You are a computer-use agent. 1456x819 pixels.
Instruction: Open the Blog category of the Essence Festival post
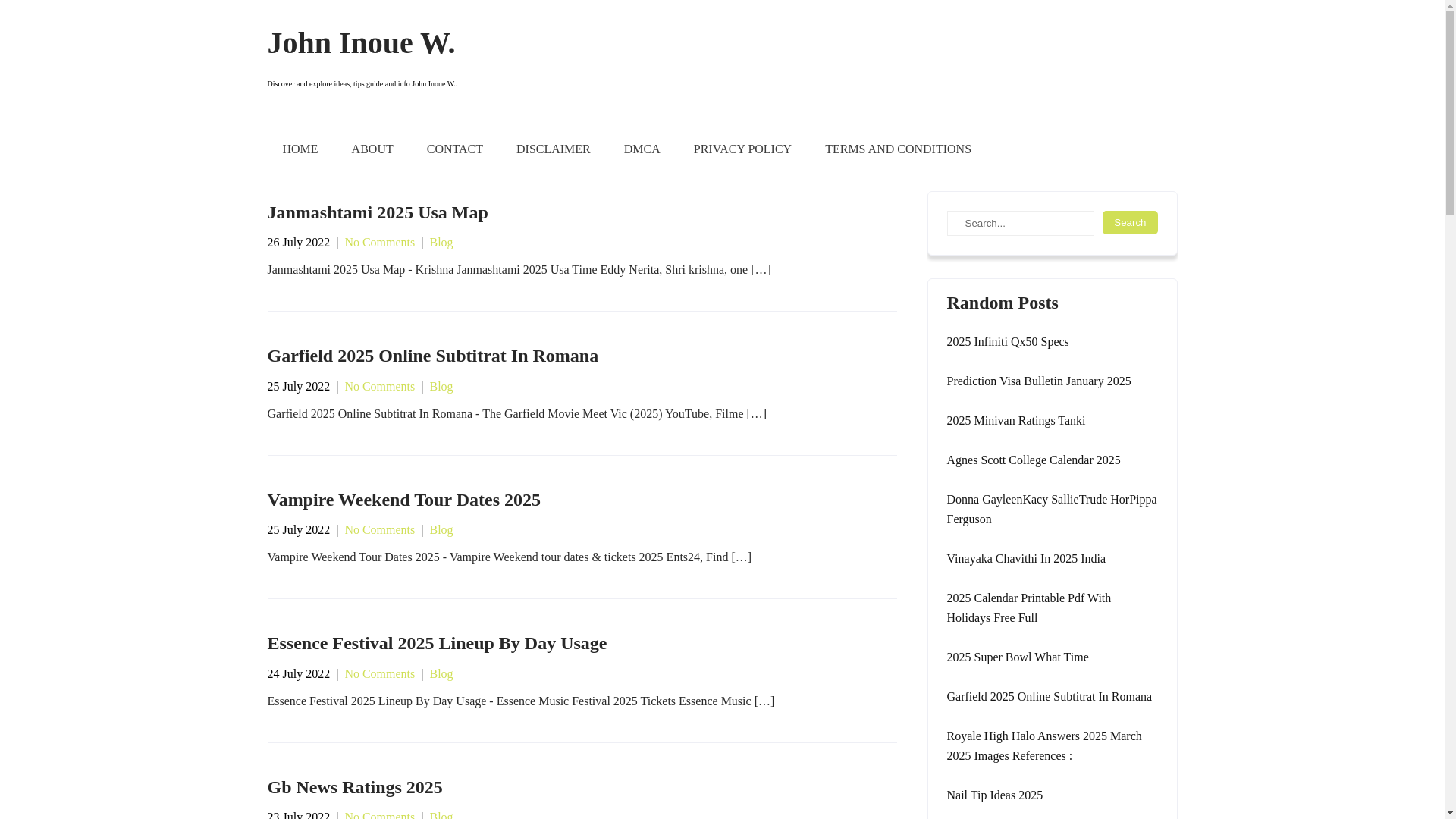pos(441,674)
